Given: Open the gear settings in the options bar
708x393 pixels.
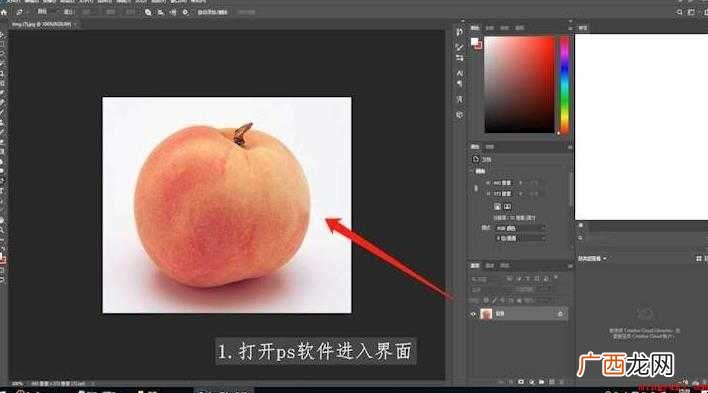Looking at the screenshot, I should (186, 13).
